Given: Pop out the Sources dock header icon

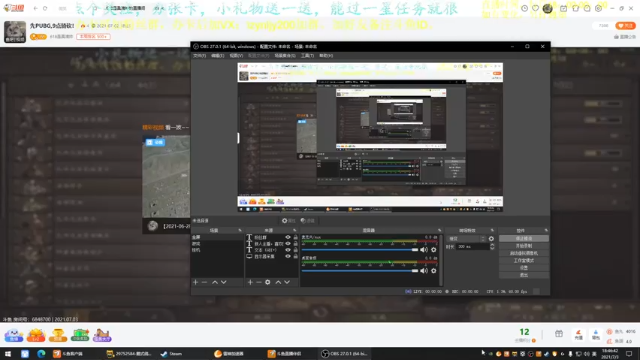Looking at the screenshot, I should 294,230.
